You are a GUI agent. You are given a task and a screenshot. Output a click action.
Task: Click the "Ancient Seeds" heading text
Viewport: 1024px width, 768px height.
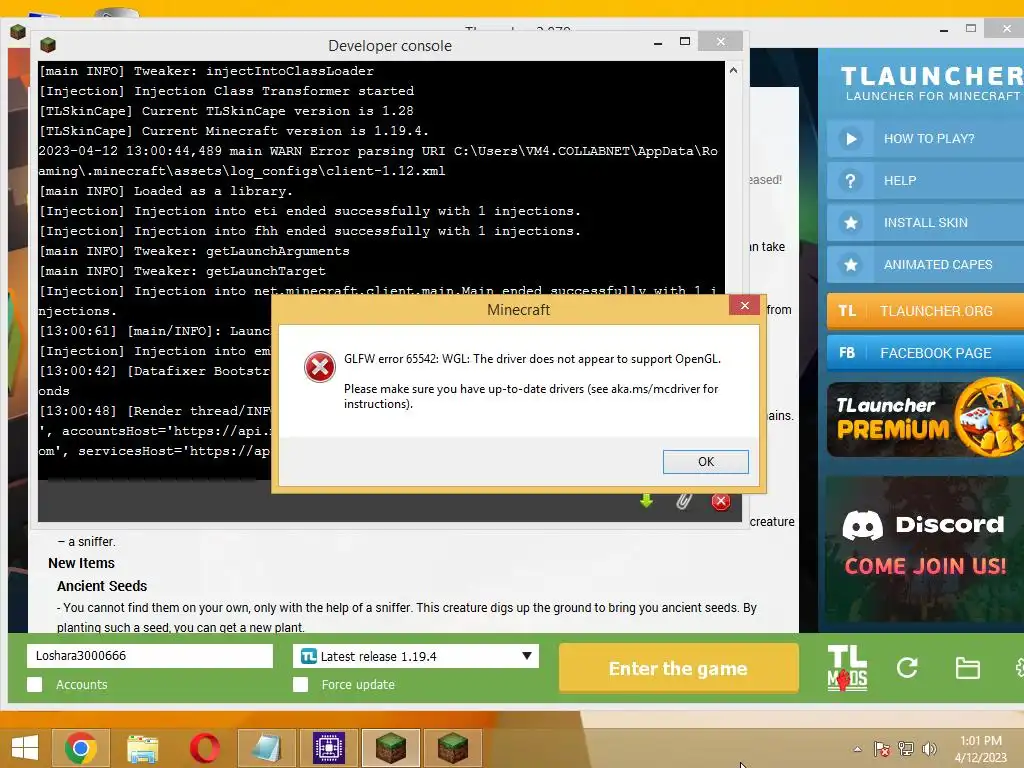tap(102, 586)
